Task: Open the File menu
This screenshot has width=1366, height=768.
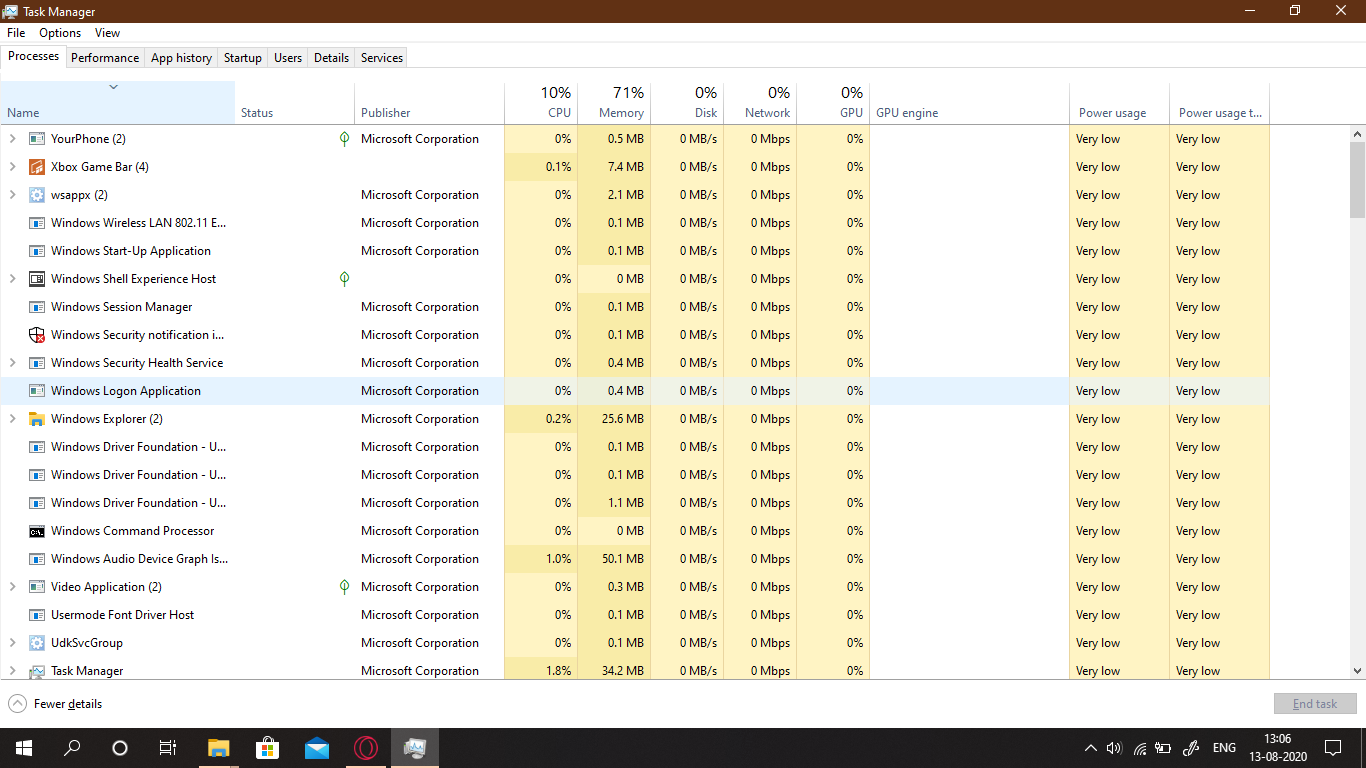Action: (16, 33)
